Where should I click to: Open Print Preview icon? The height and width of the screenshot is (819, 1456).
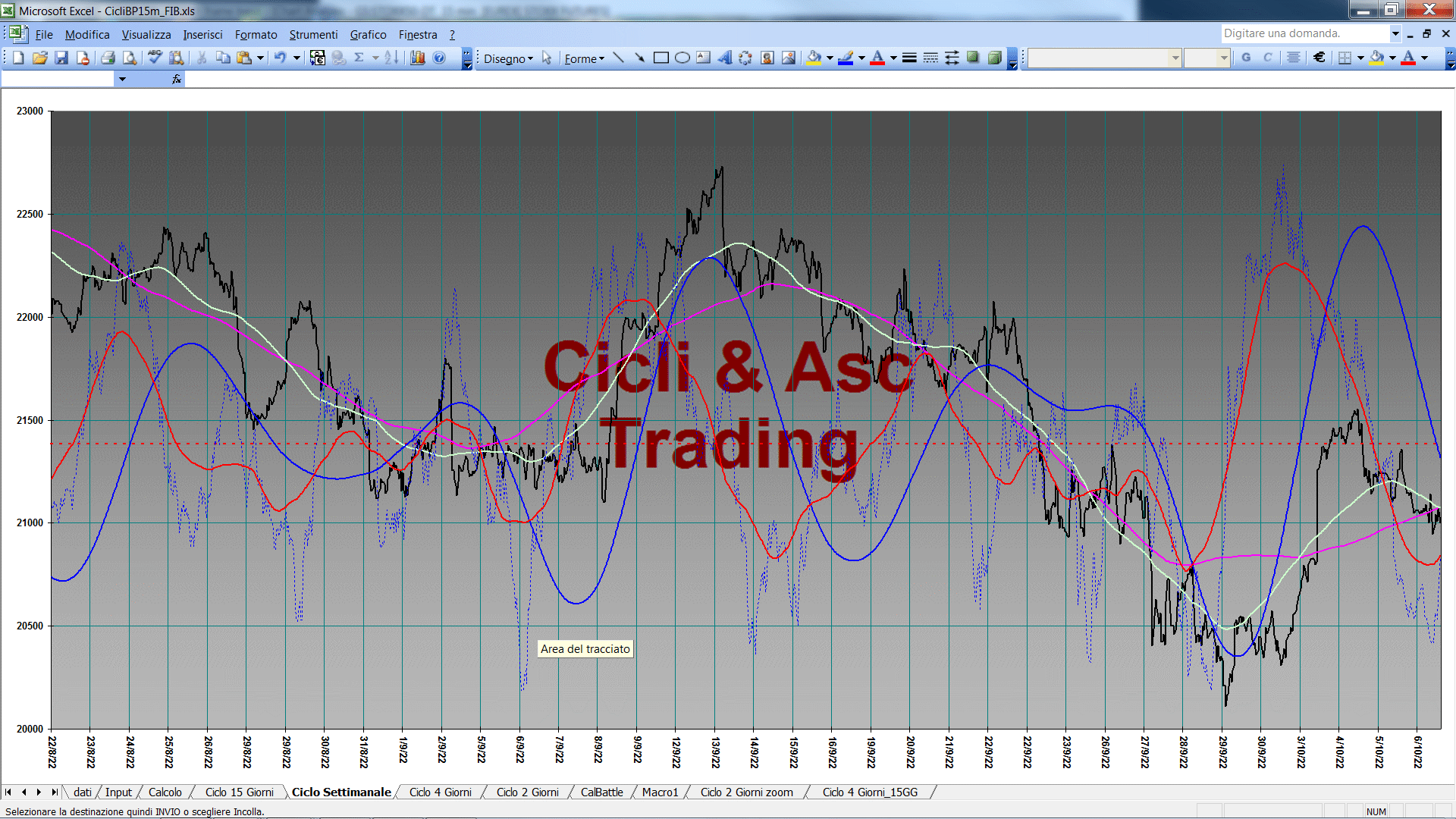point(130,58)
